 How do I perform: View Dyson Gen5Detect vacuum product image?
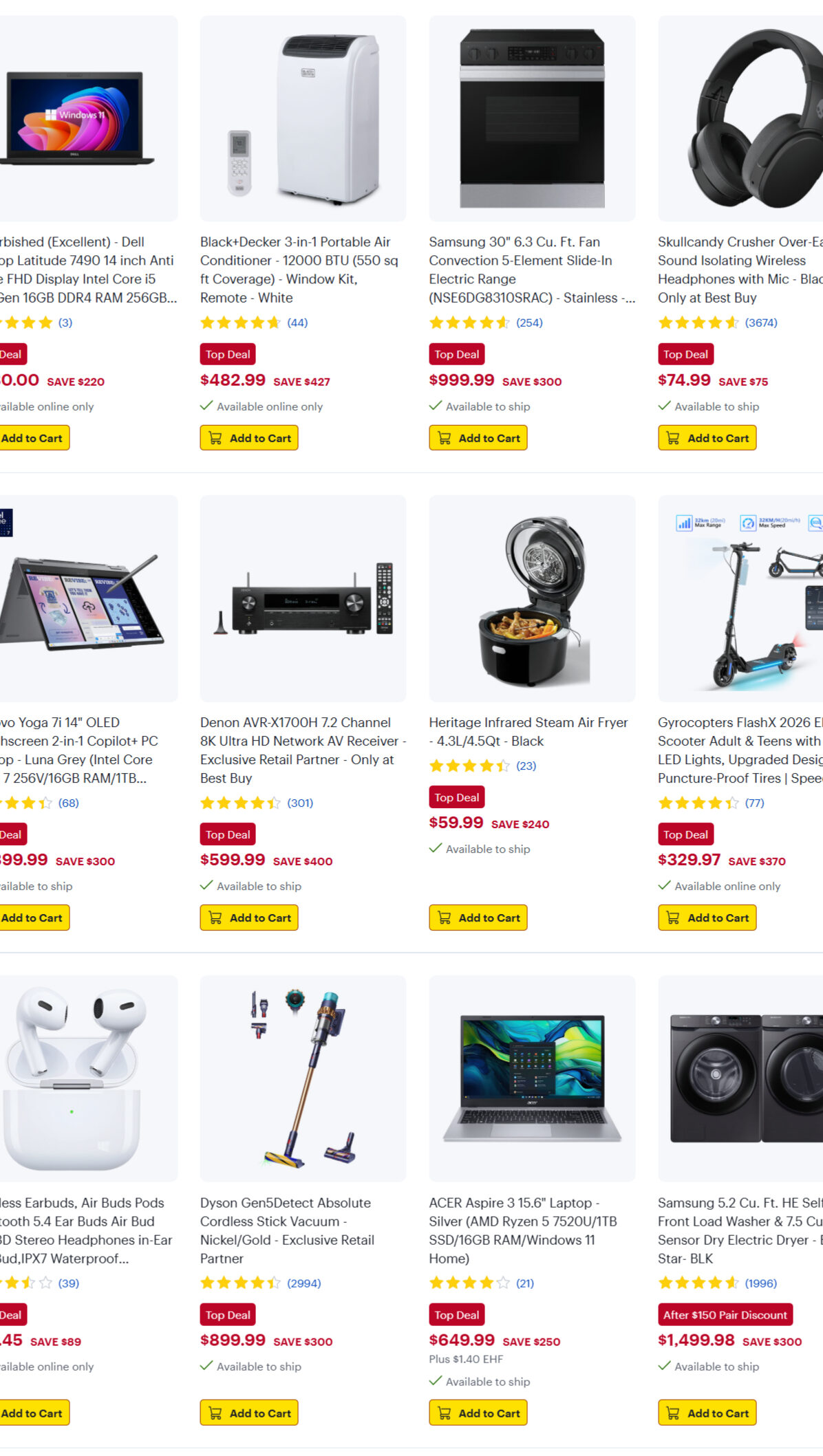303,1078
